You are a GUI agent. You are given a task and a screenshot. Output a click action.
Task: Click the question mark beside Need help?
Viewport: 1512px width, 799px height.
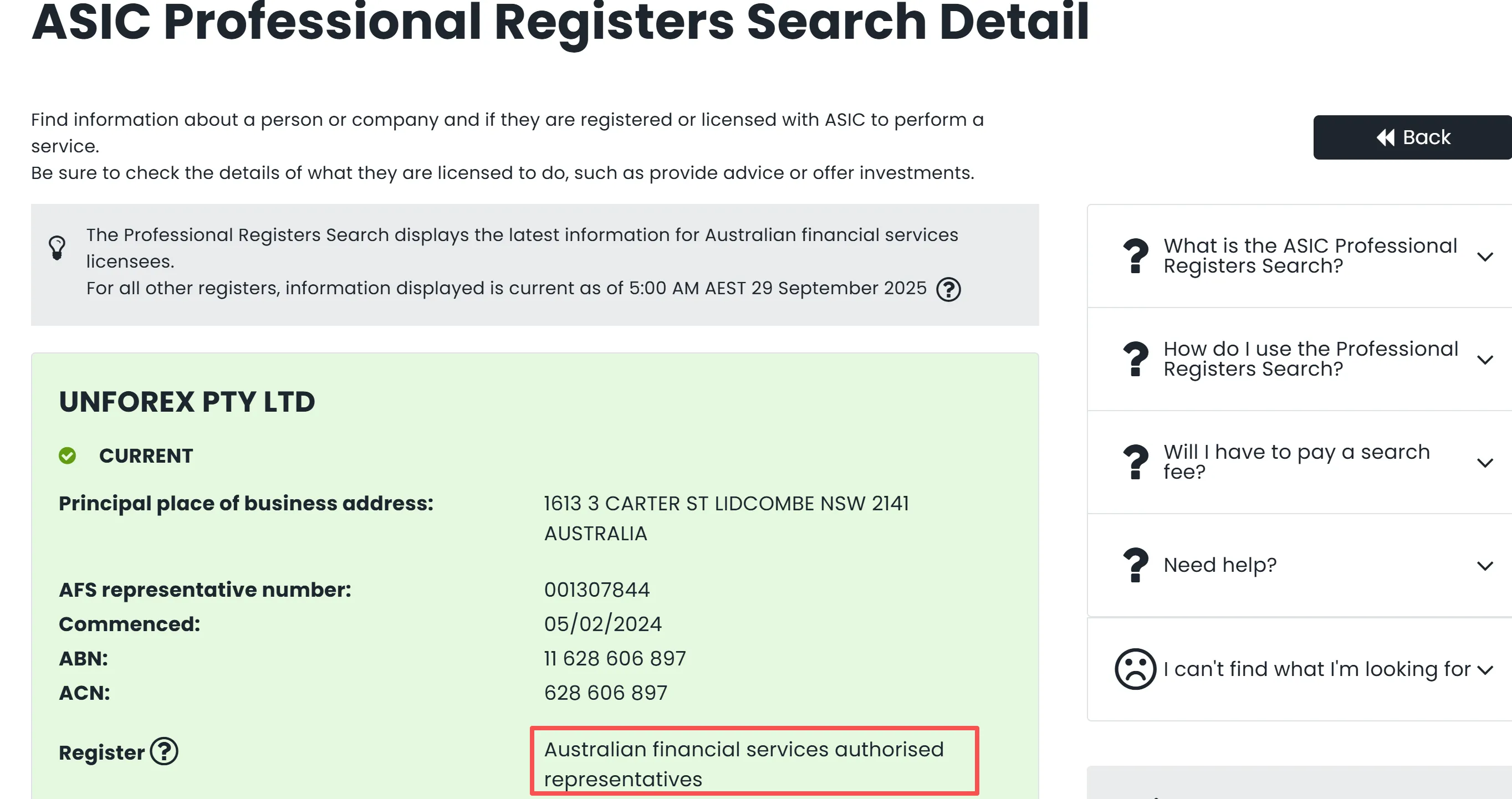pos(1135,565)
